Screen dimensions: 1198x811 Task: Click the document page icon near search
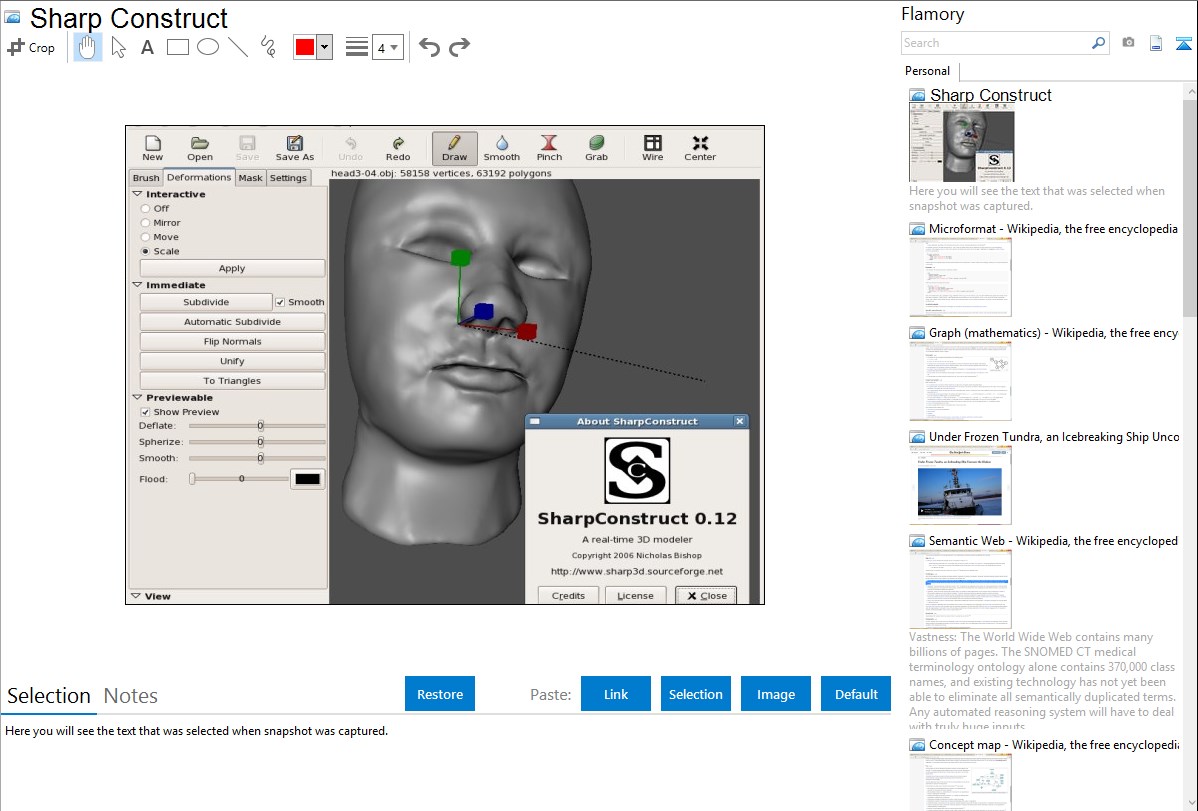[1156, 43]
